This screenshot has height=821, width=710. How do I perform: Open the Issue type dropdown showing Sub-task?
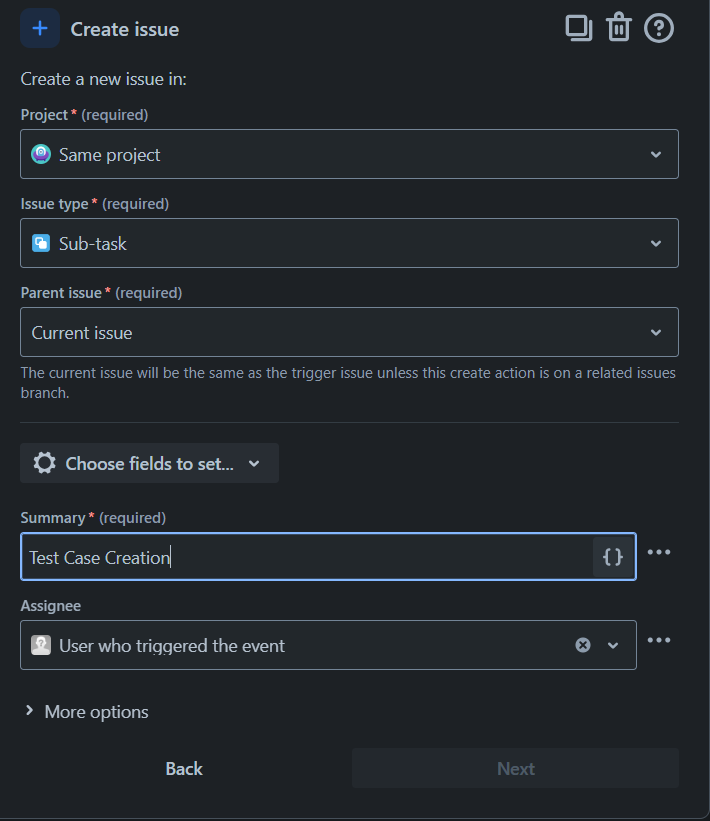(656, 242)
